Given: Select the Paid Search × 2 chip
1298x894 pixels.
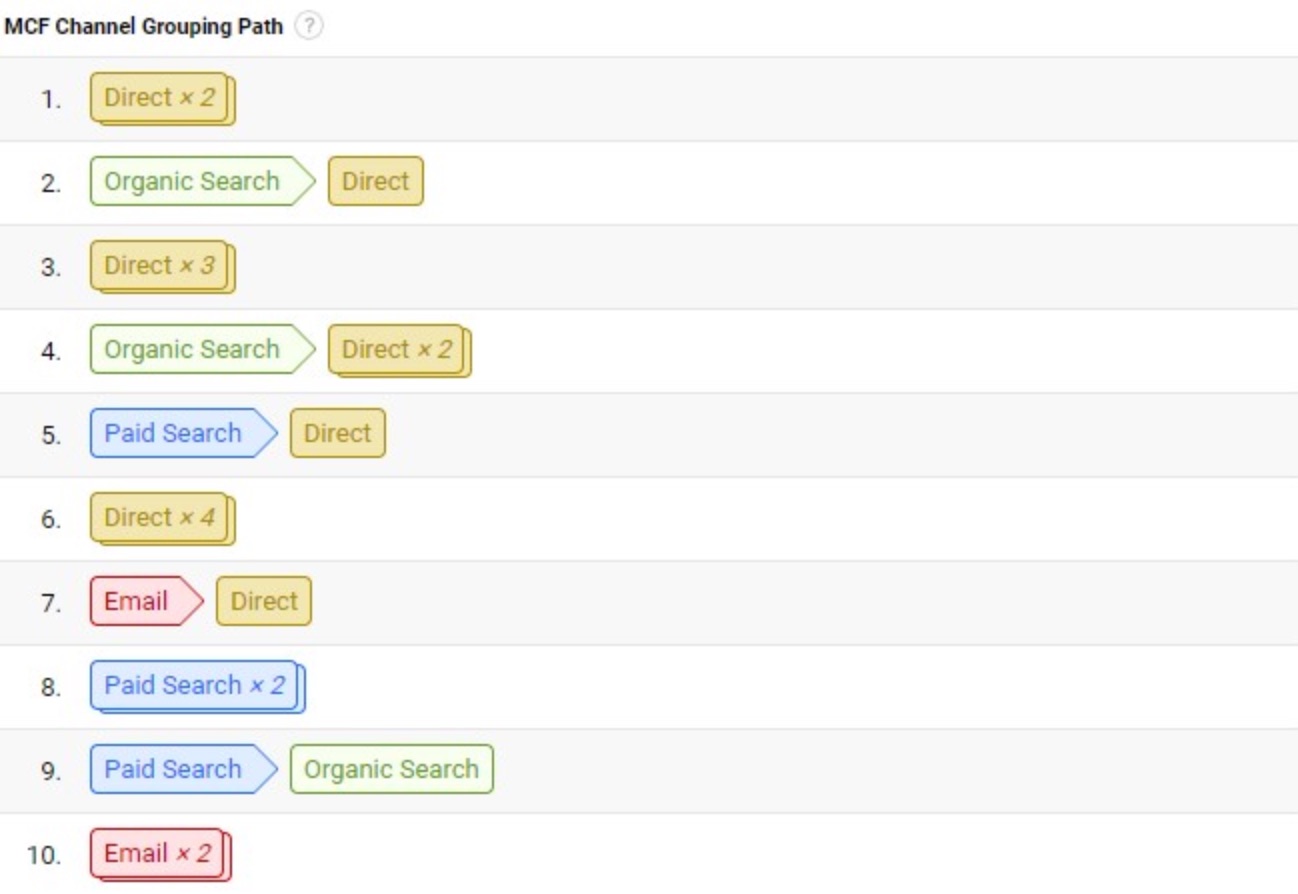Looking at the screenshot, I should pyautogui.click(x=197, y=686).
